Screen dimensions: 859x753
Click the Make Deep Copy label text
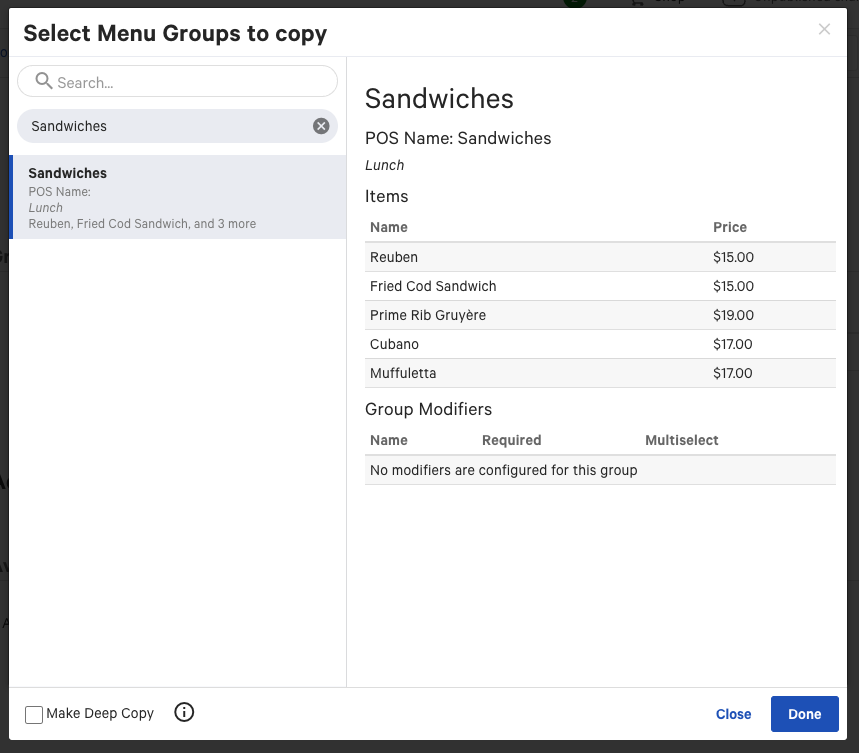point(100,714)
